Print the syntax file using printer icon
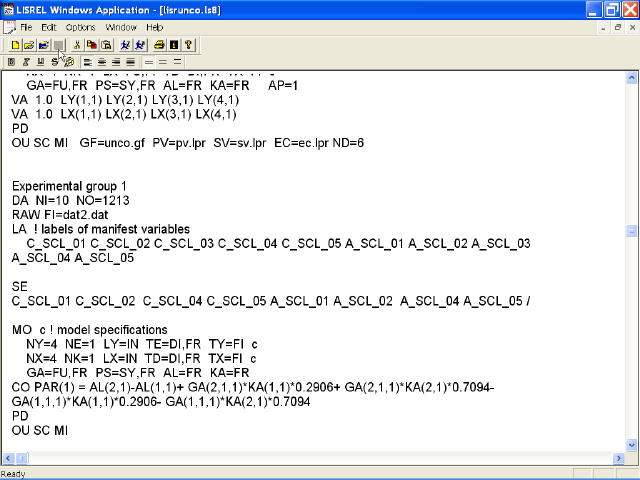Image resolution: width=640 pixels, height=480 pixels. point(159,45)
